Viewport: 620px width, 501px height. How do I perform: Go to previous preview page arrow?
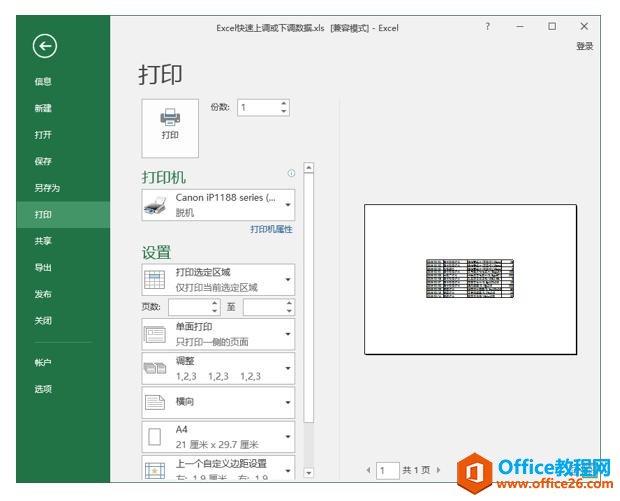pyautogui.click(x=369, y=470)
